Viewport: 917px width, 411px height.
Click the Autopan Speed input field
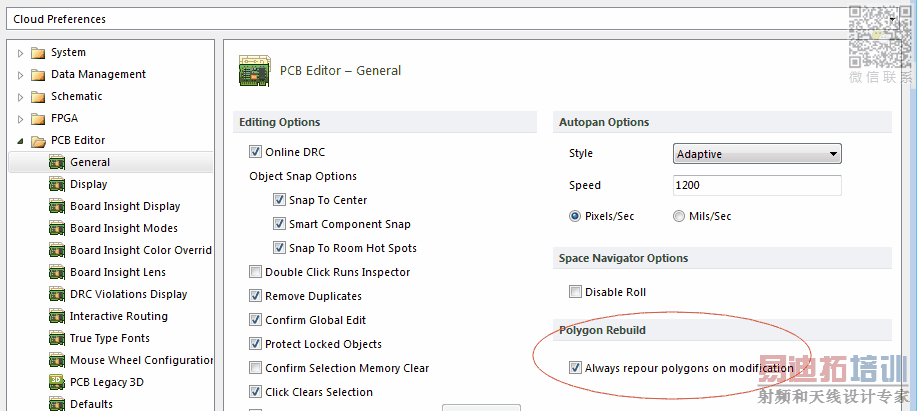(757, 185)
